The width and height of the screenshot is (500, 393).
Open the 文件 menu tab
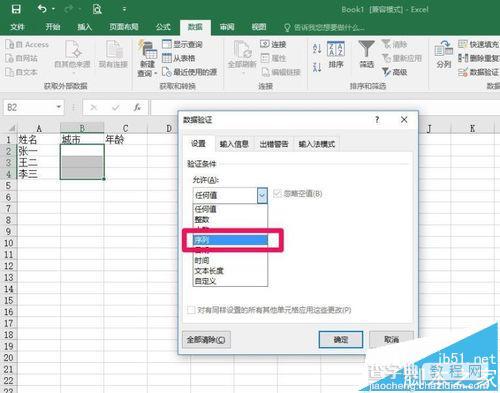(17, 27)
